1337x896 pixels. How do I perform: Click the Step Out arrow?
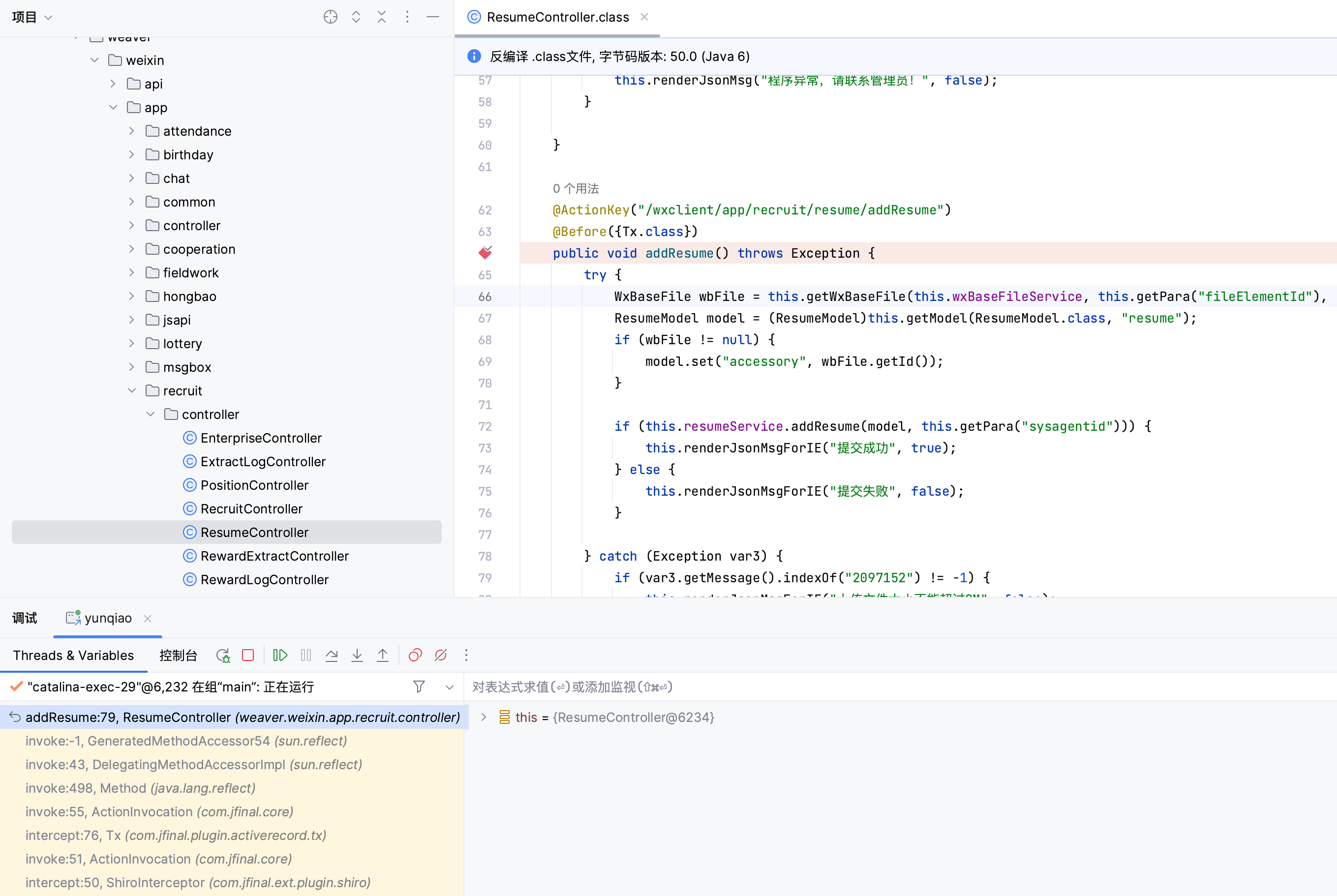point(382,656)
